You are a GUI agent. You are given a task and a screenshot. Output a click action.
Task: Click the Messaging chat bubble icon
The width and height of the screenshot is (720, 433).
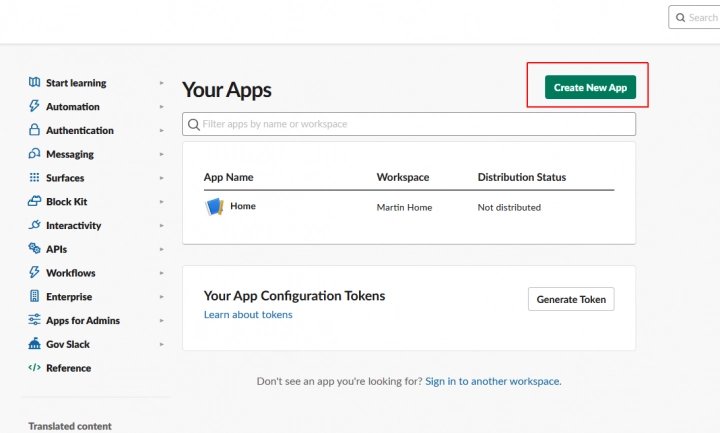34,154
